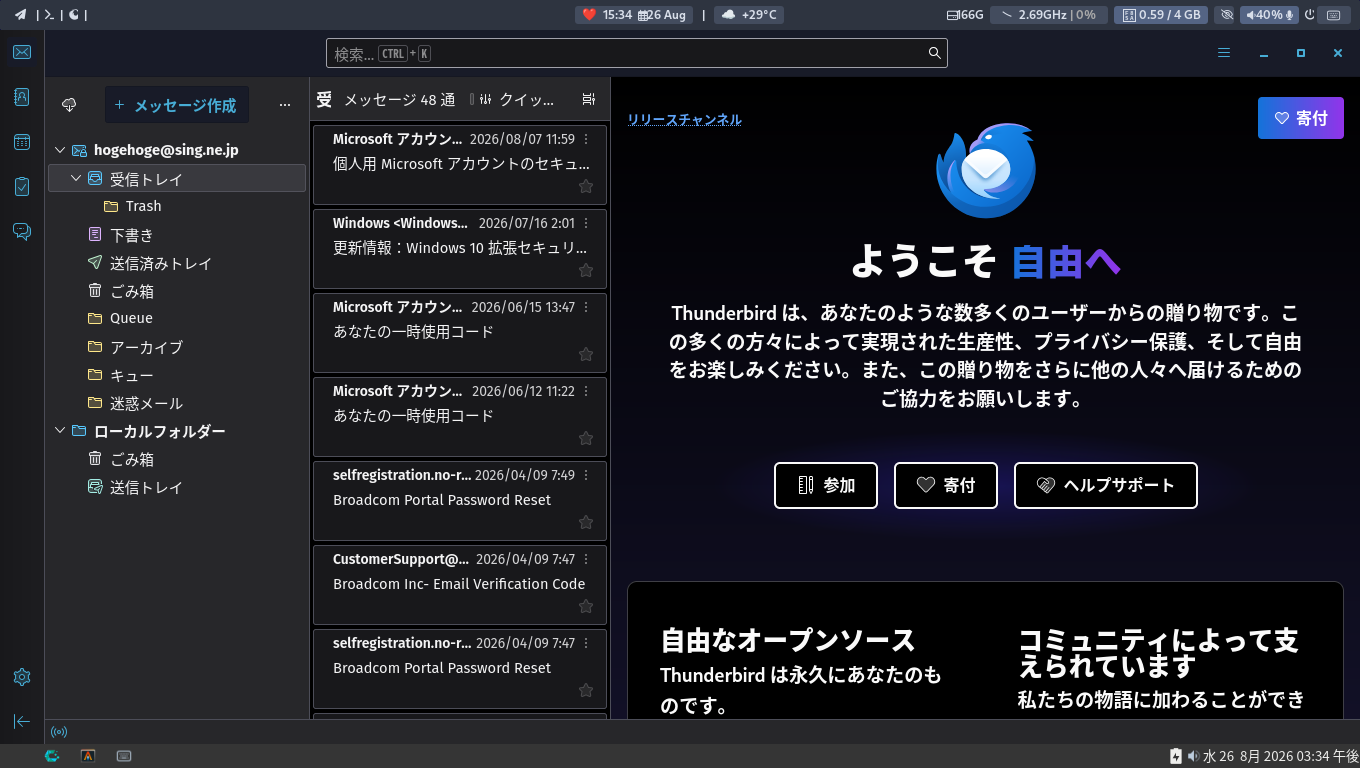Open the リリースチャンネル link

click(x=685, y=120)
